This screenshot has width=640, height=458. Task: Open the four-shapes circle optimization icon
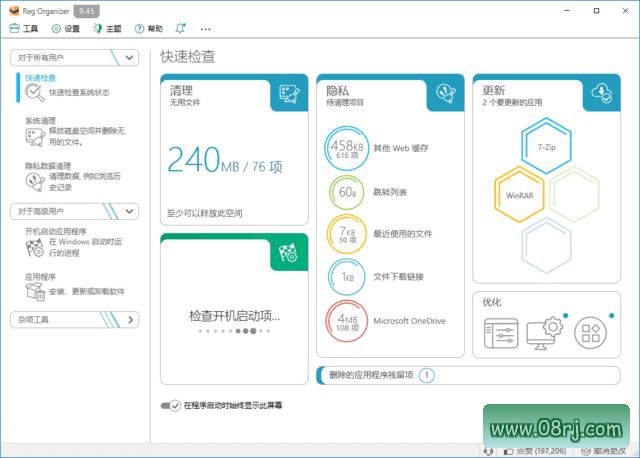pos(590,333)
